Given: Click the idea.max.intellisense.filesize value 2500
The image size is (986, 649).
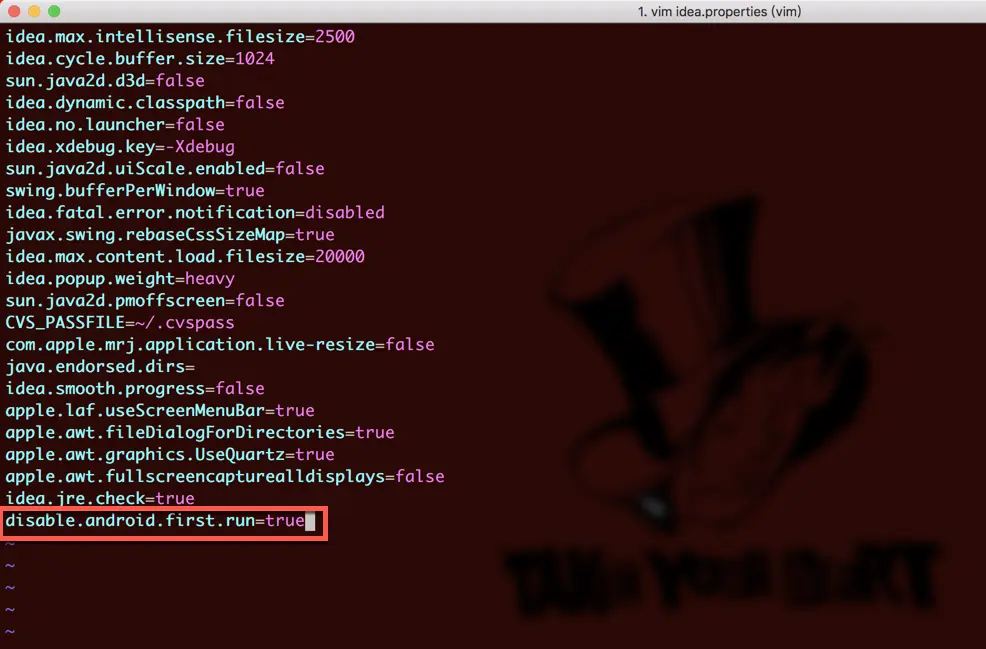Looking at the screenshot, I should tap(335, 36).
